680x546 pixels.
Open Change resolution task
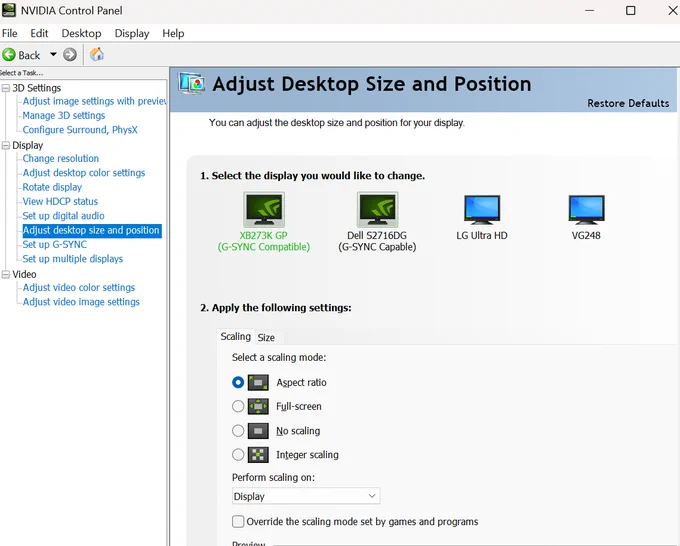[x=61, y=158]
